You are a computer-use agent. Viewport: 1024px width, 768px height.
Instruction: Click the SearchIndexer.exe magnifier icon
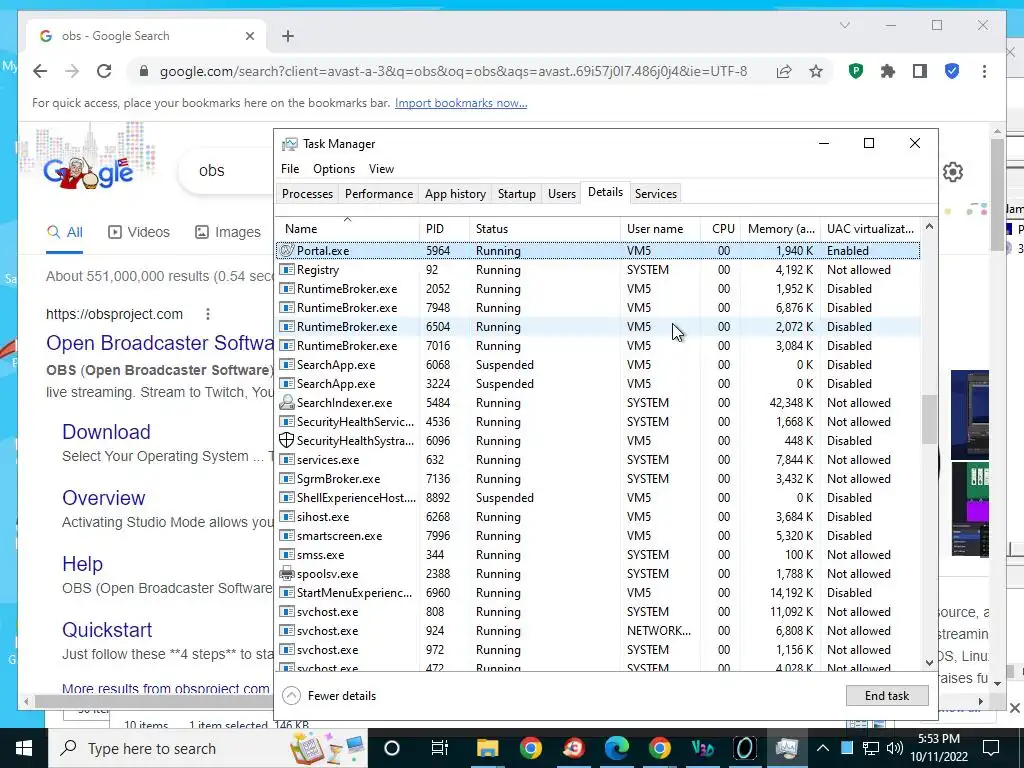[x=287, y=402]
